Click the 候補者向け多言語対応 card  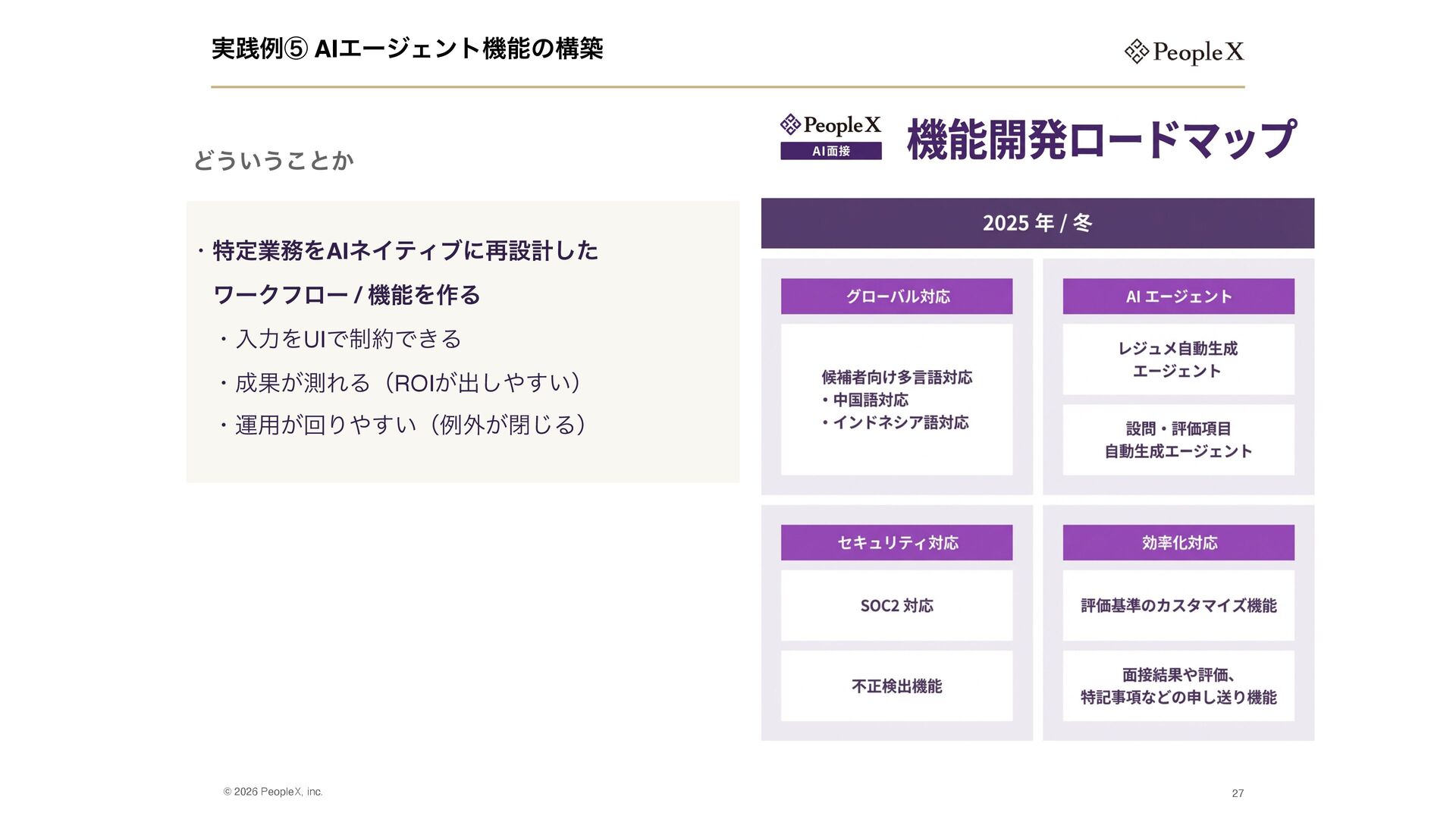[896, 400]
